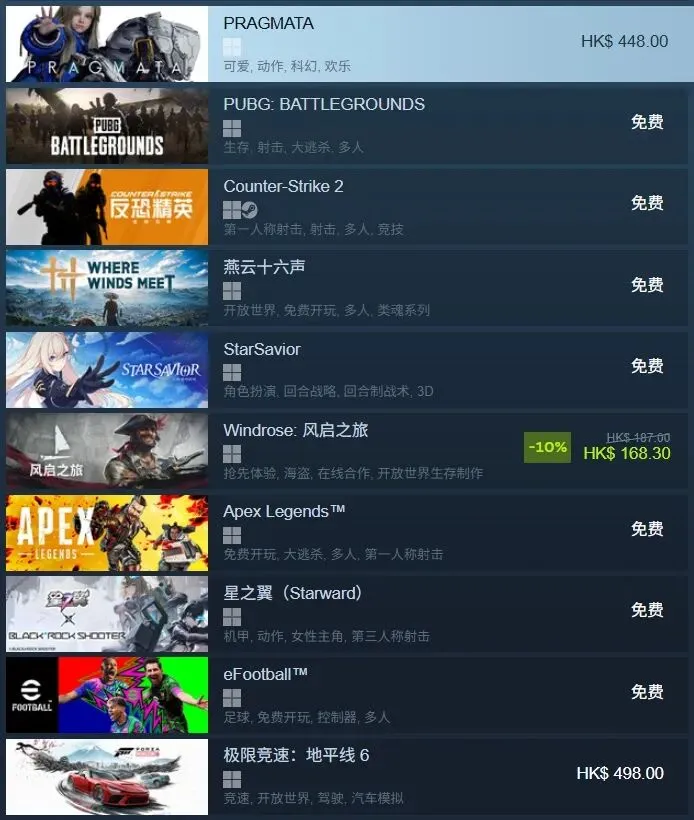The image size is (694, 820).
Task: Click the 免费 label on StarSavior row
Action: tap(647, 366)
